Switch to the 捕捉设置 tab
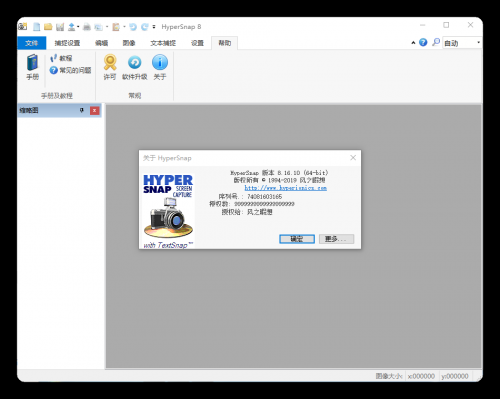This screenshot has height=399, width=500. 67,43
